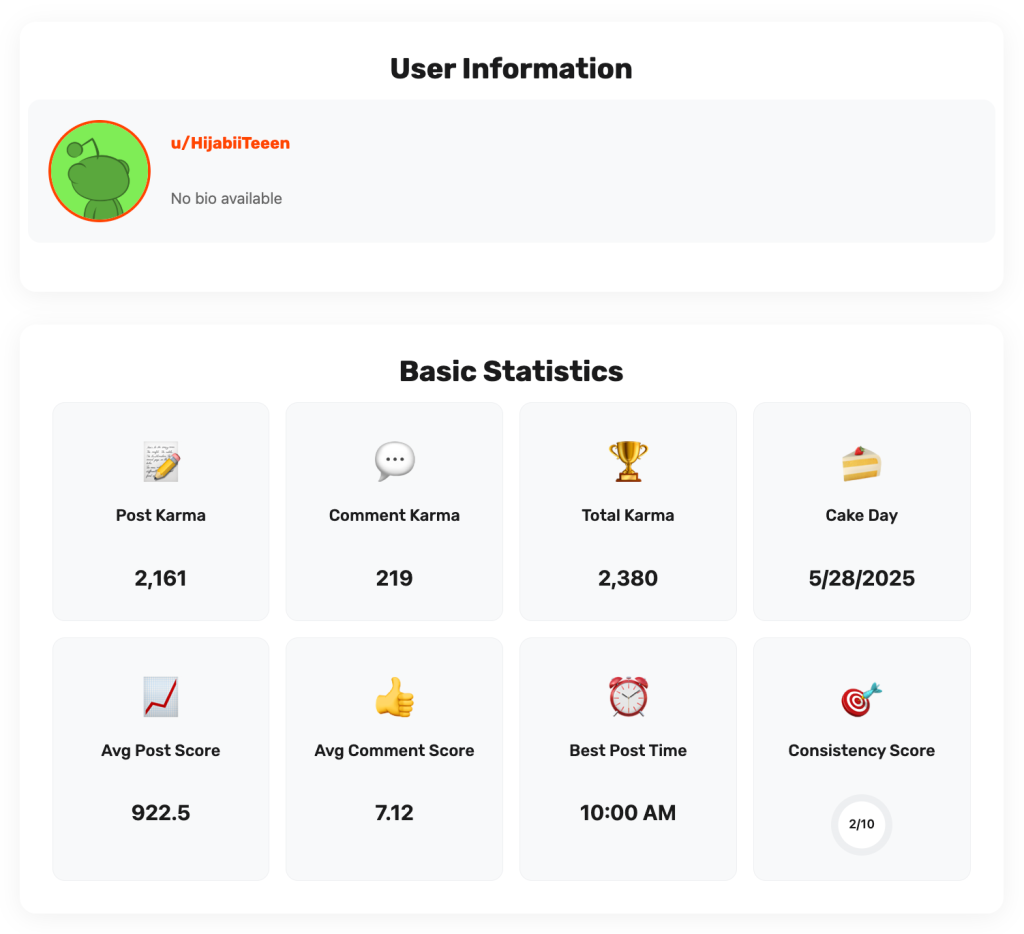This screenshot has width=1024, height=934.
Task: Click the memo pencil Post Karma icon
Action: tap(161, 463)
